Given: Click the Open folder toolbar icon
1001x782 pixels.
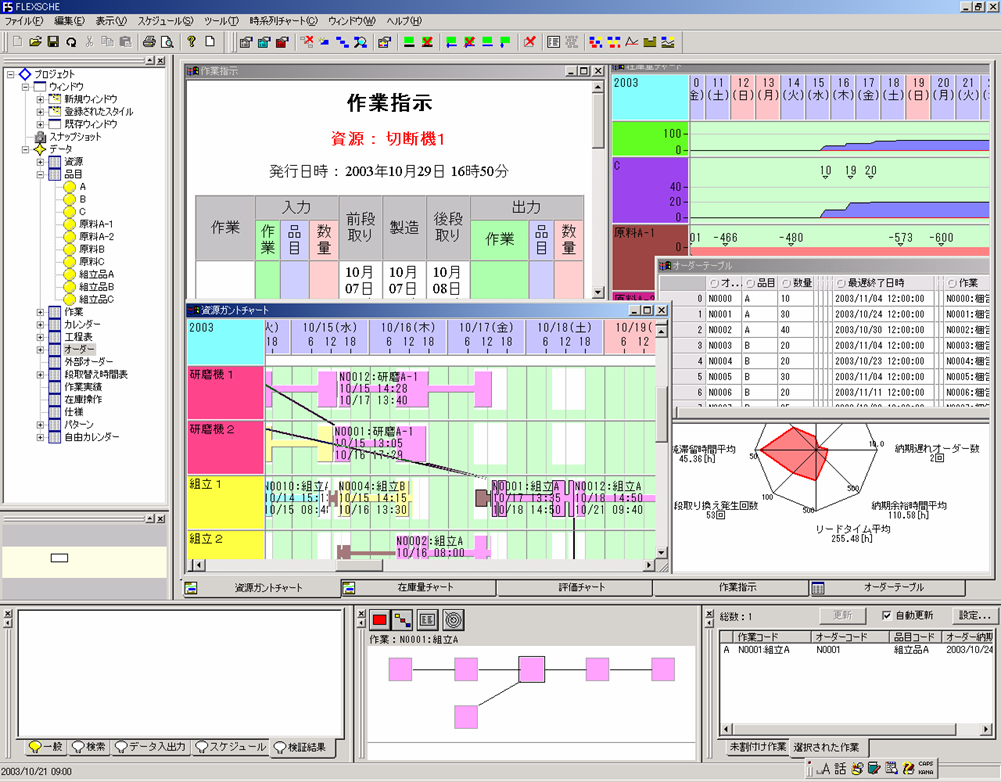Looking at the screenshot, I should pyautogui.click(x=36, y=42).
